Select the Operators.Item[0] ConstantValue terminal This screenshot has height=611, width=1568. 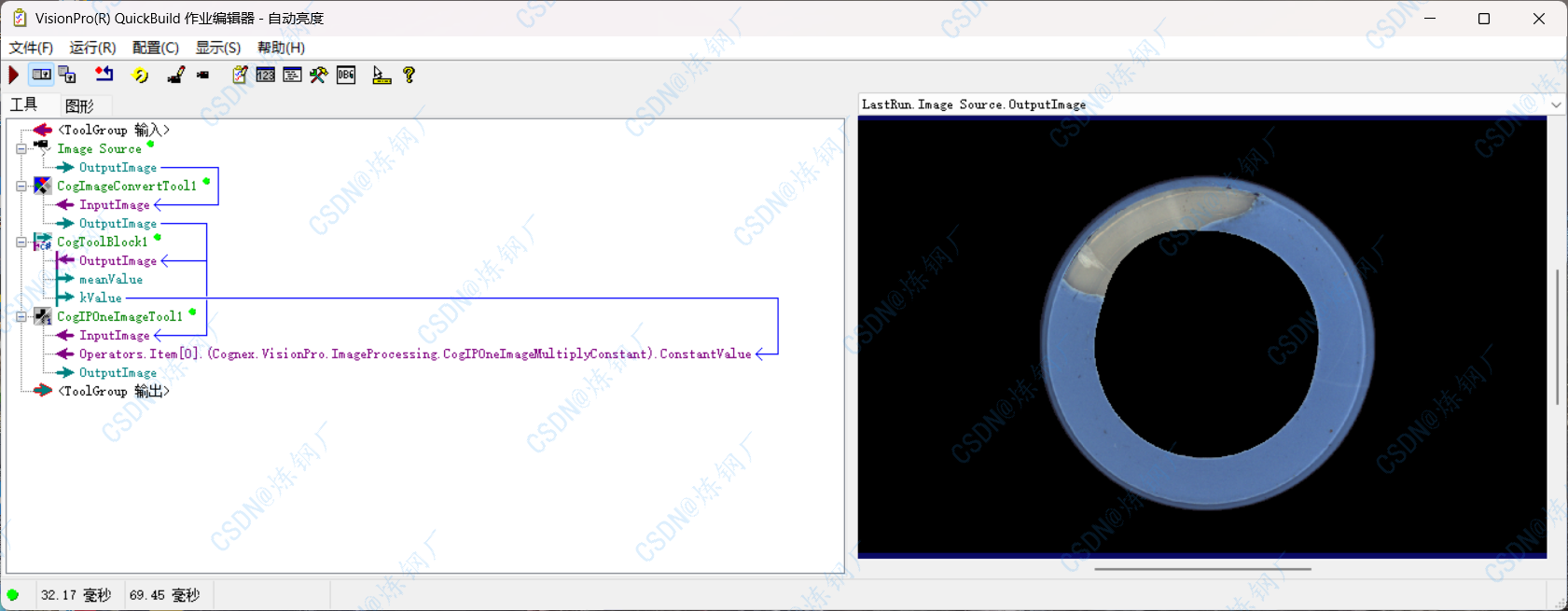415,354
